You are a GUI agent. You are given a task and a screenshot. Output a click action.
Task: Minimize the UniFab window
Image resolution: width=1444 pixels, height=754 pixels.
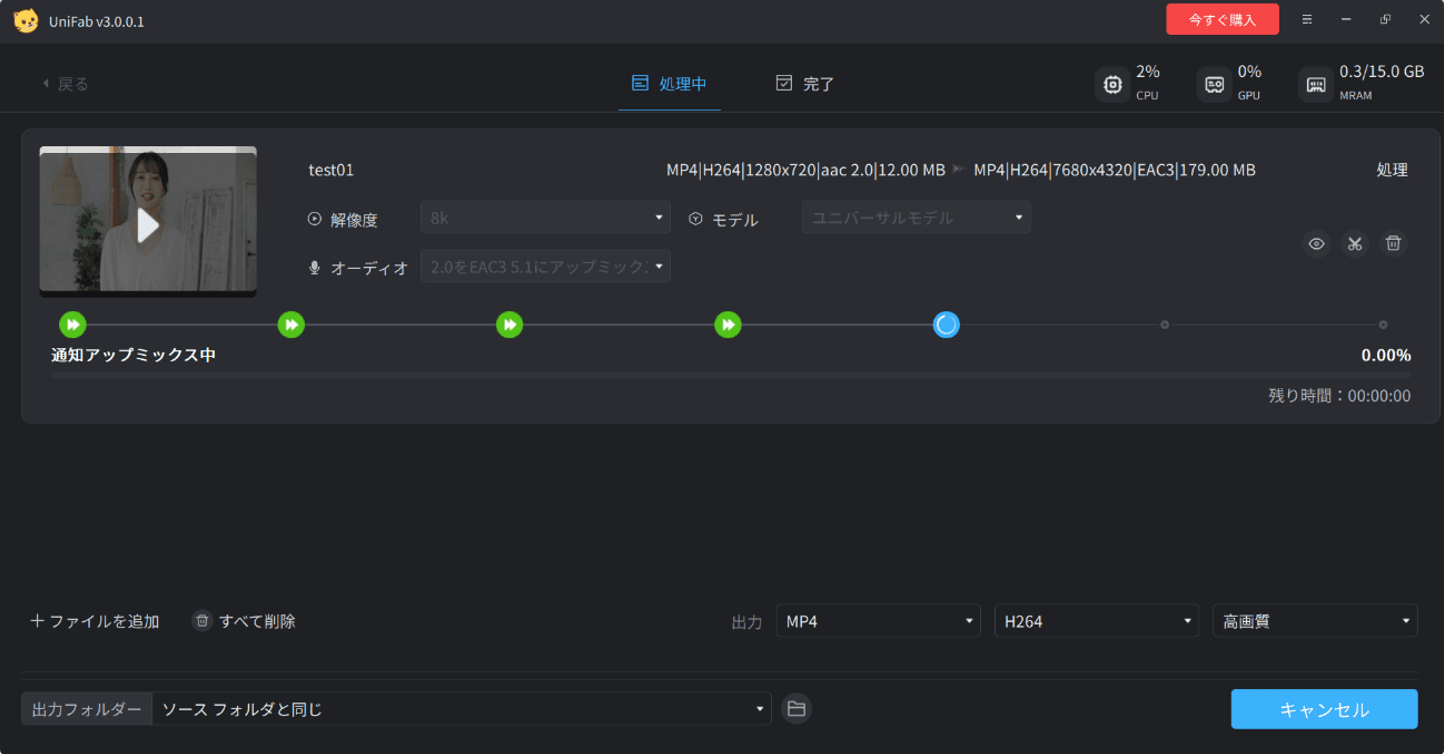pyautogui.click(x=1346, y=20)
